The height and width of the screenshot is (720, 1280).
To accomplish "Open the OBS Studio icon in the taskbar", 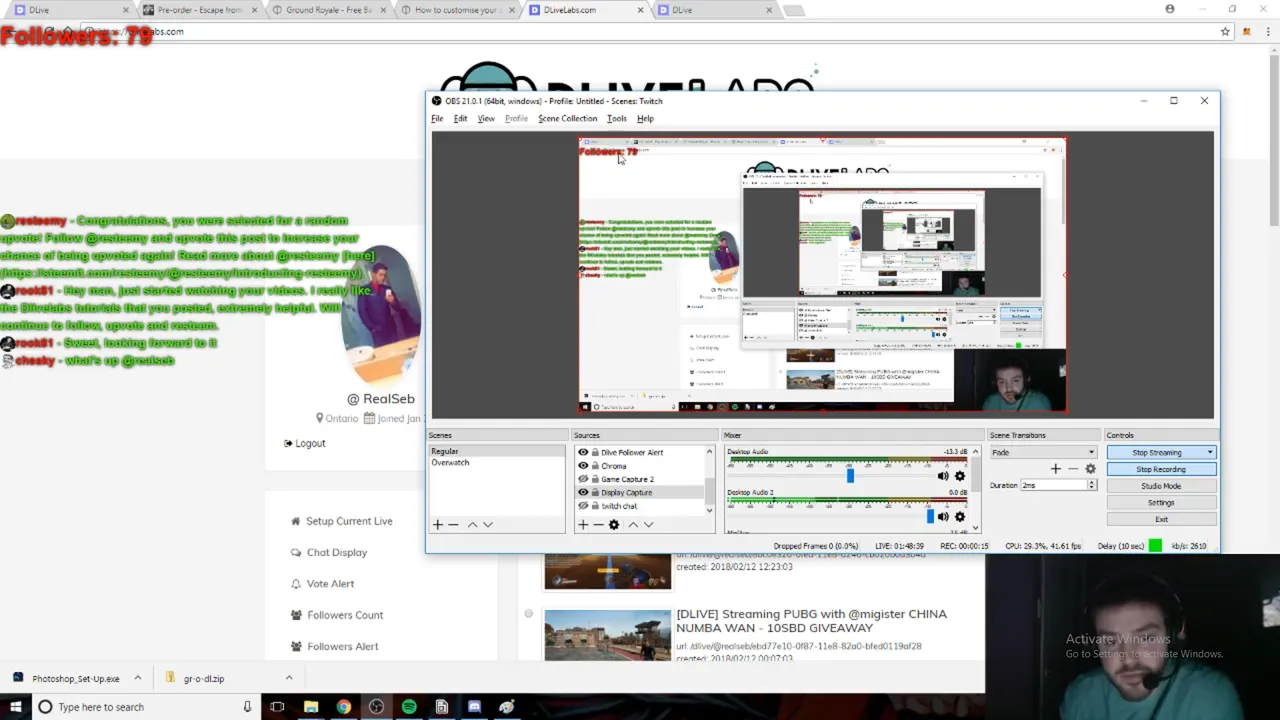I will (376, 707).
